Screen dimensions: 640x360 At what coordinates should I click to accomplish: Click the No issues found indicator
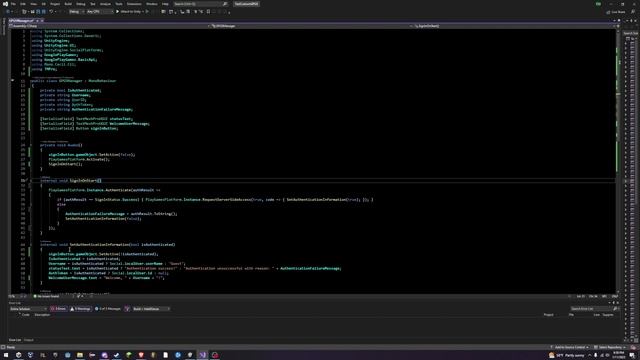[46, 296]
